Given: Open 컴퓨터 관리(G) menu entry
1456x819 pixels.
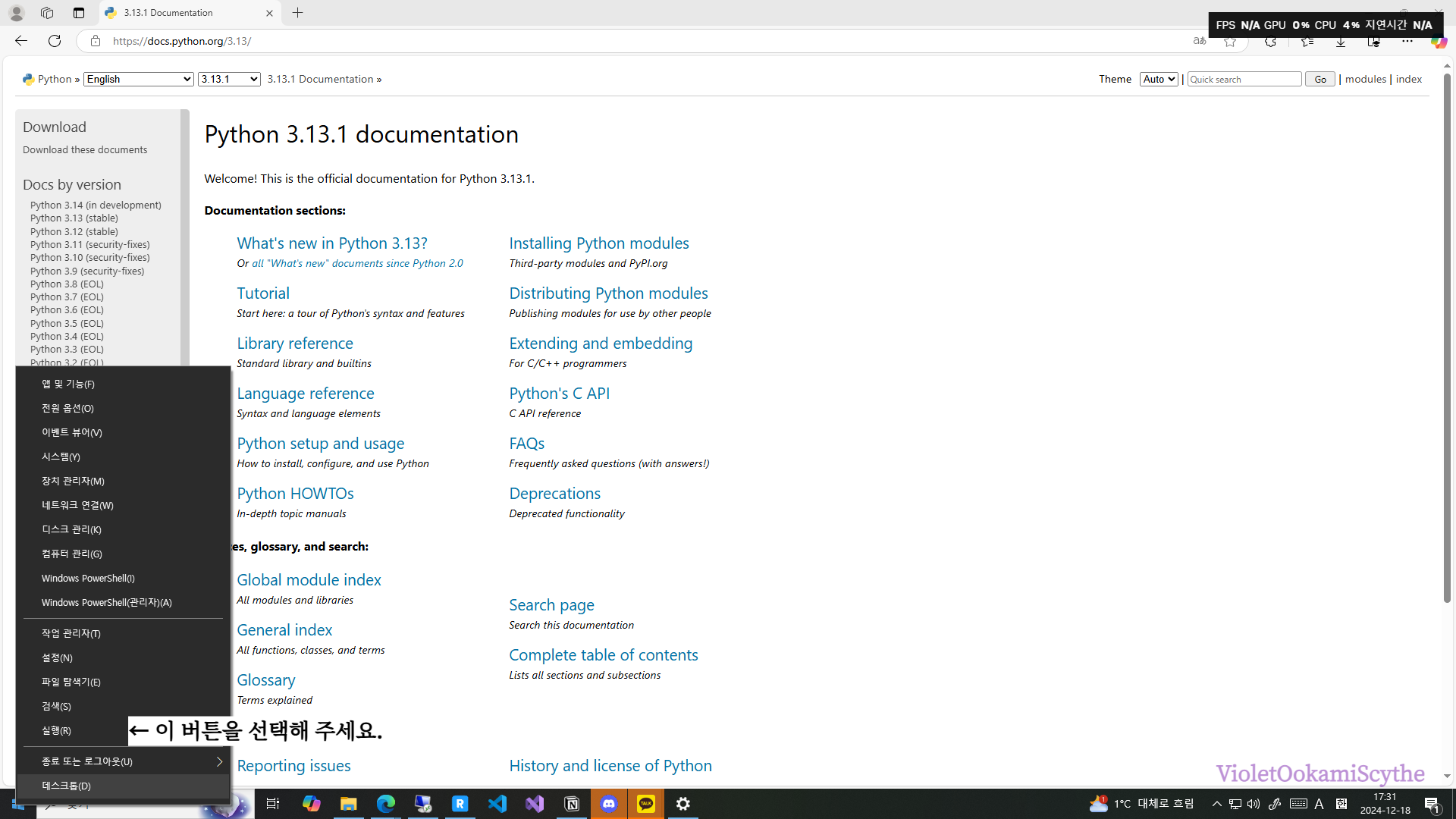Looking at the screenshot, I should (123, 554).
